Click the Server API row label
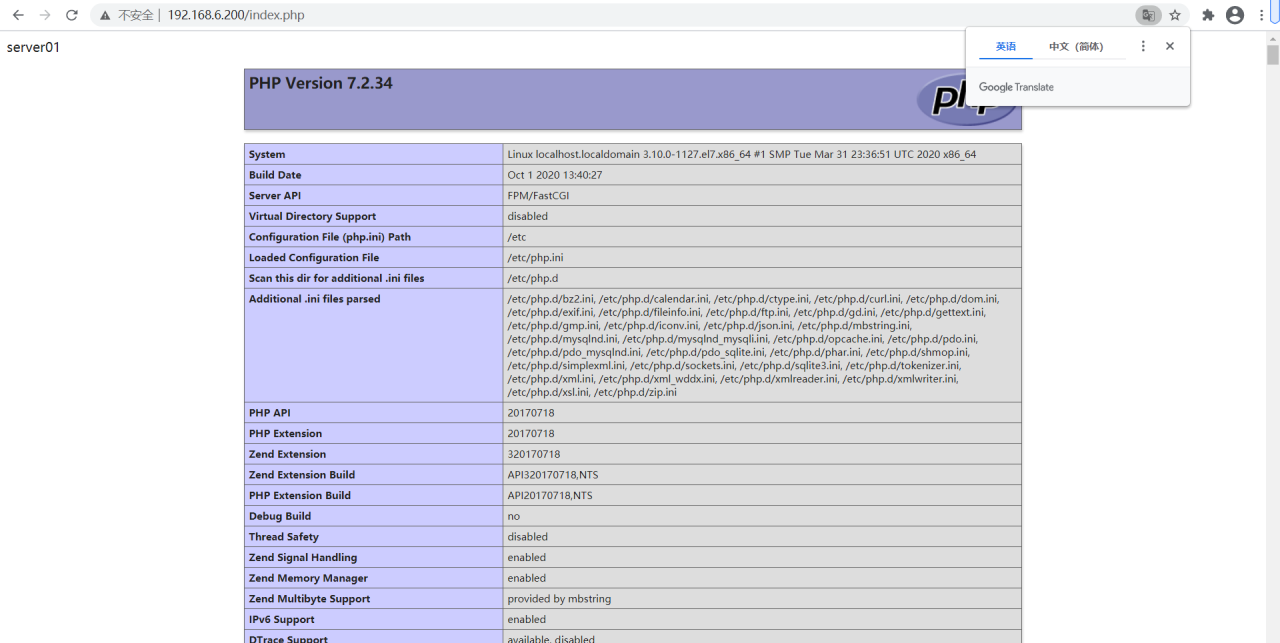Viewport: 1280px width, 643px height. (x=275, y=196)
